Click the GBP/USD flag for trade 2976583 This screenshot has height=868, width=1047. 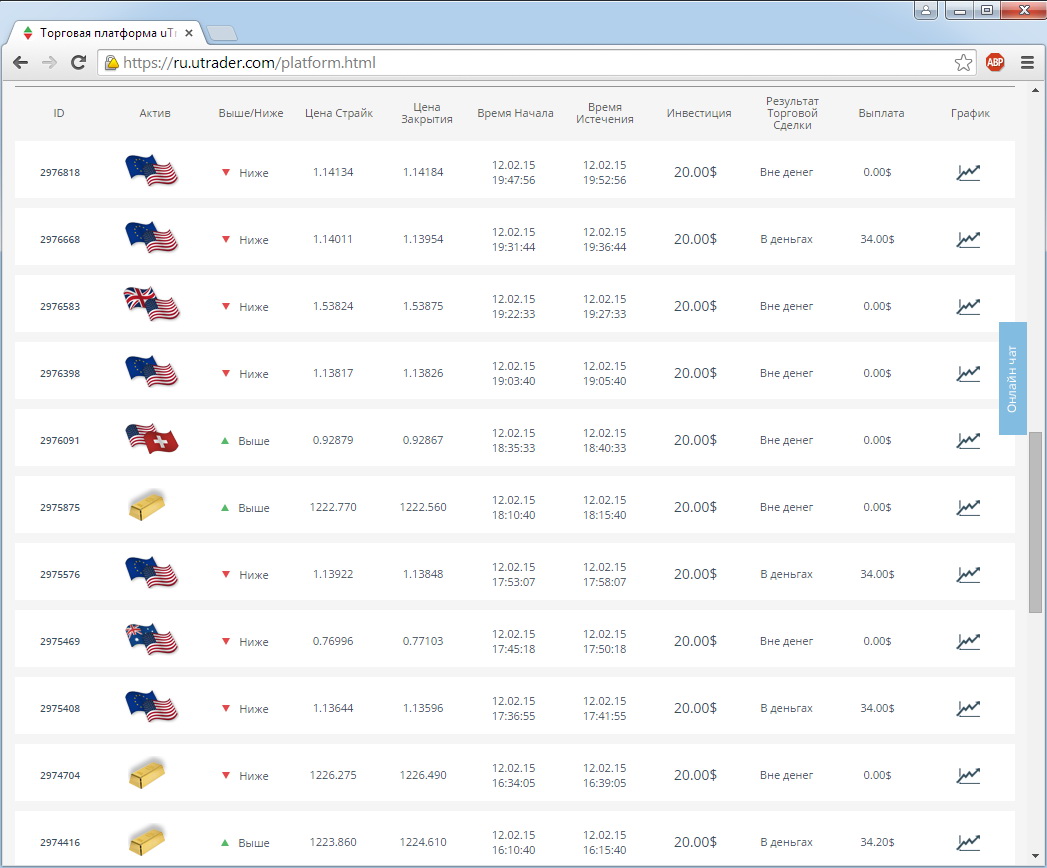click(151, 304)
